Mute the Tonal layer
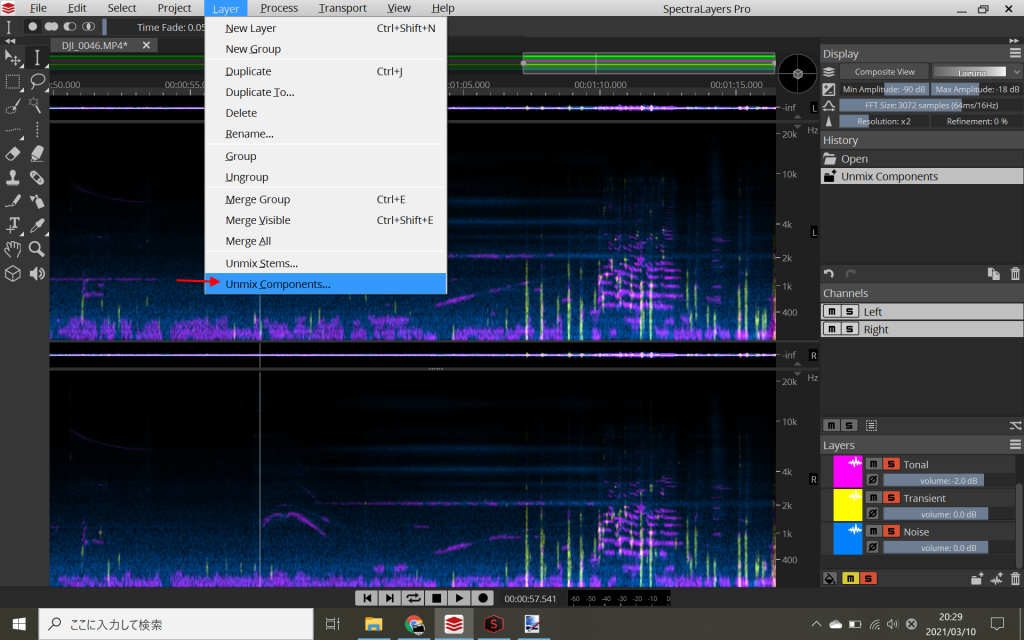Image resolution: width=1024 pixels, height=640 pixels. tap(873, 464)
